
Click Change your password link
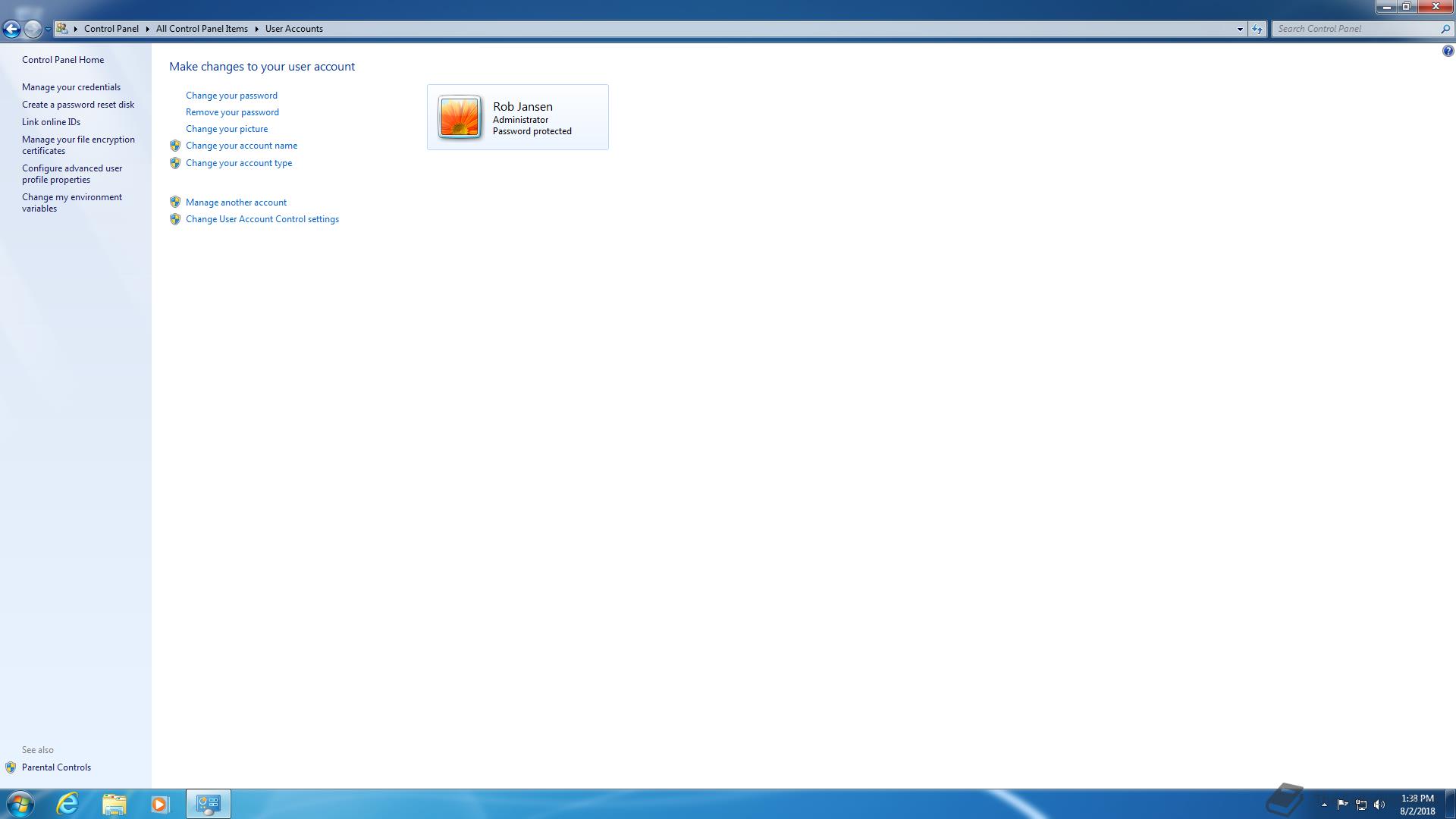click(x=231, y=96)
